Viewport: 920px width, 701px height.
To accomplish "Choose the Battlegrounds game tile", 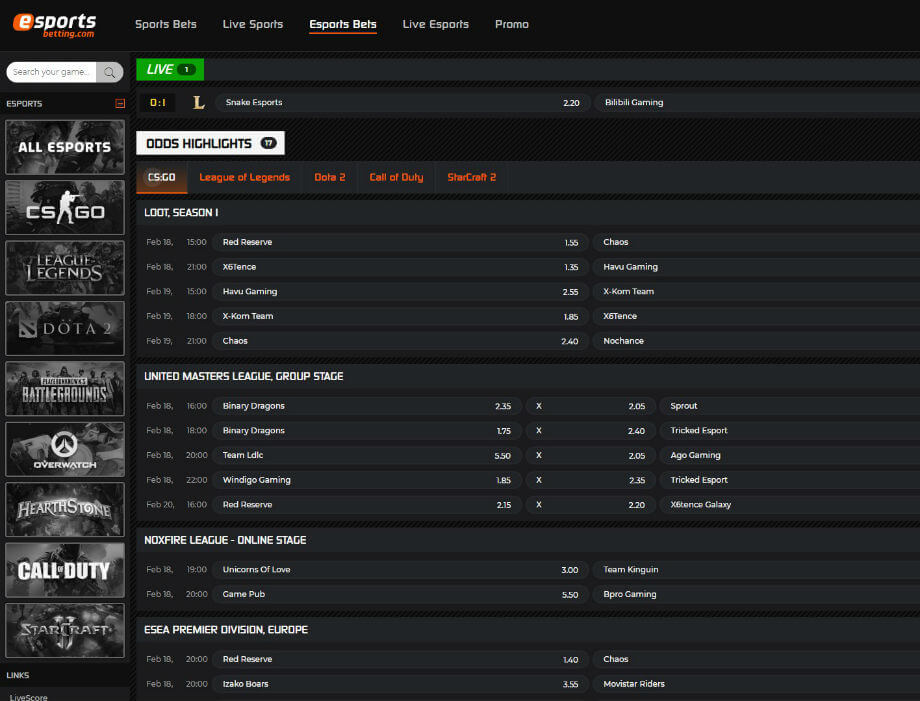I will point(65,389).
